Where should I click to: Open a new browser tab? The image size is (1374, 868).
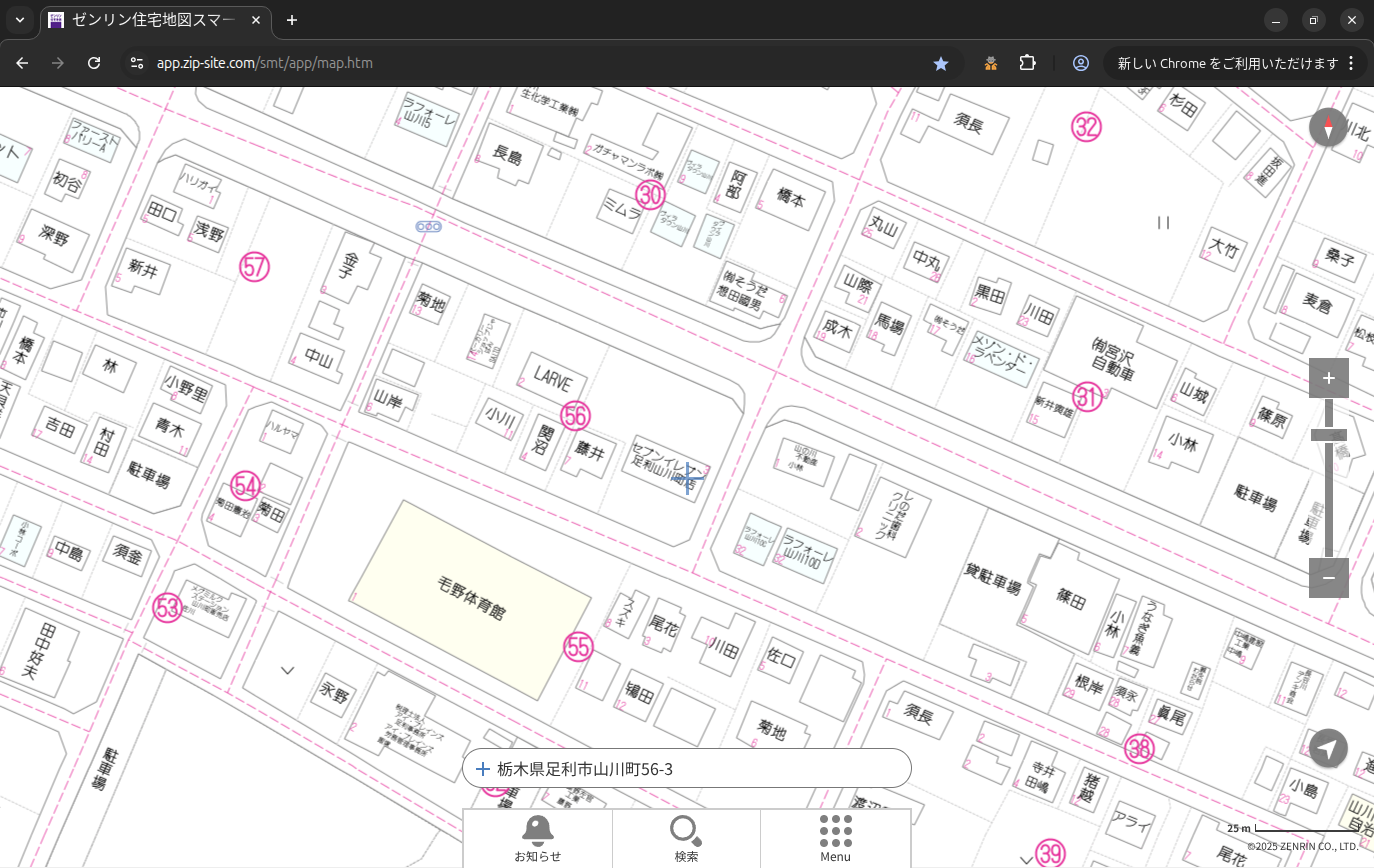[291, 20]
